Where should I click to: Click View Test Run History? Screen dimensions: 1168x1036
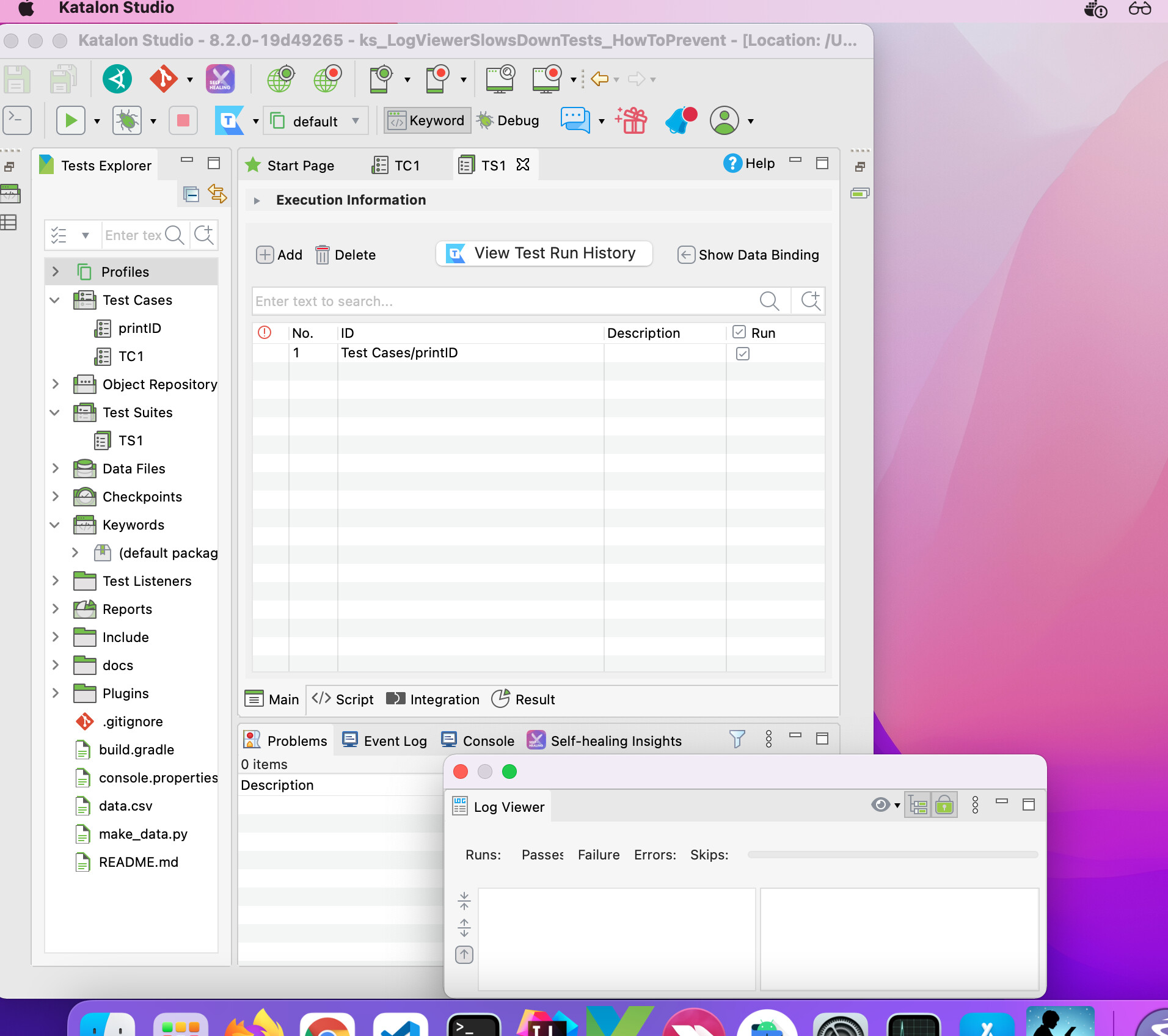tap(544, 253)
